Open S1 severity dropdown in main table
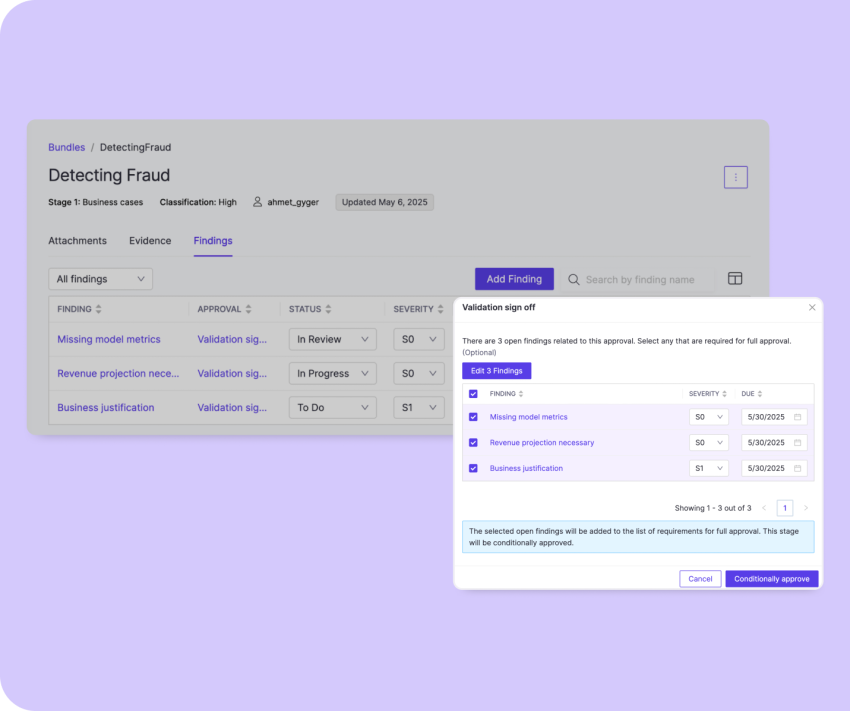This screenshot has width=850, height=711. [419, 408]
